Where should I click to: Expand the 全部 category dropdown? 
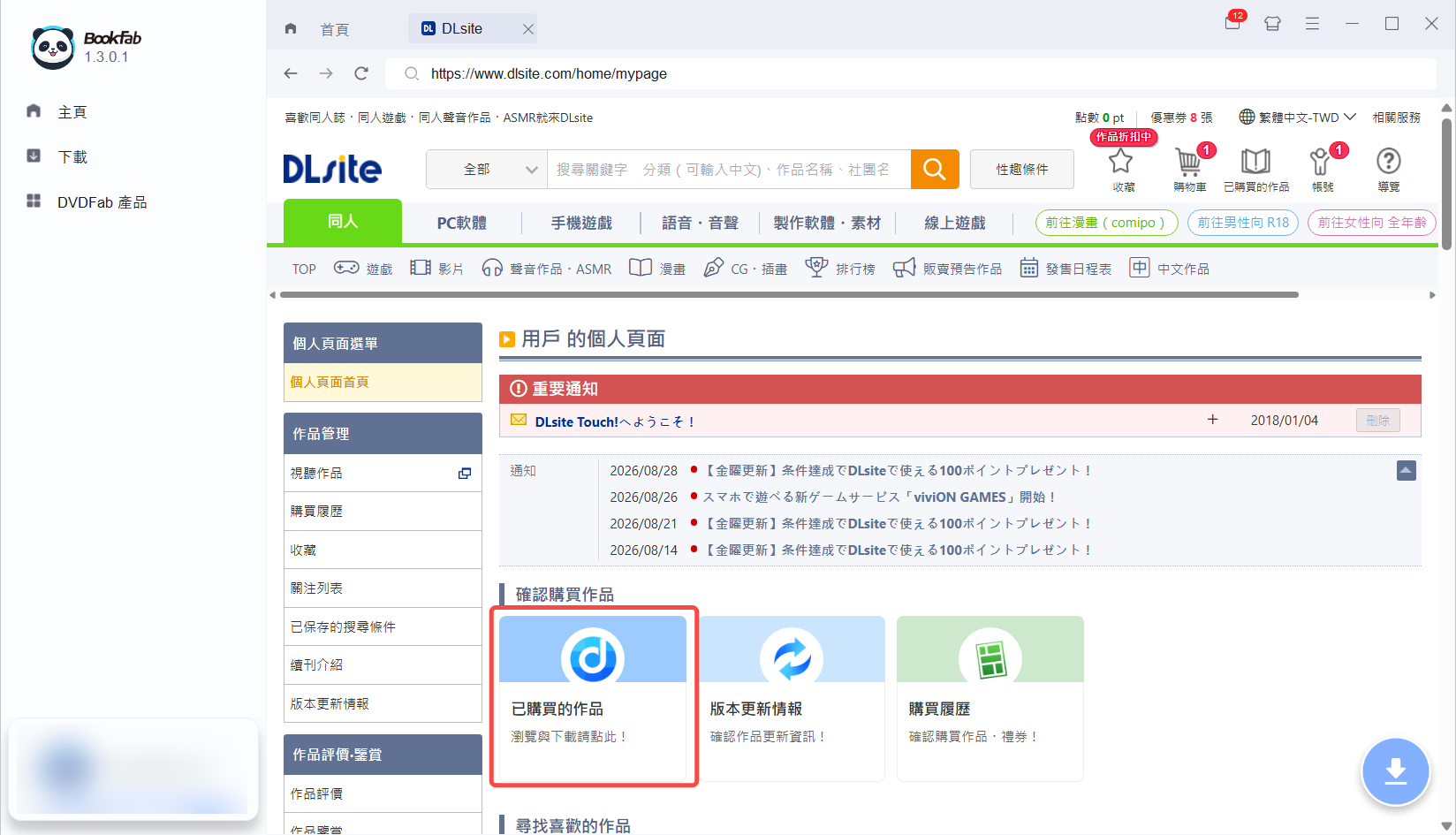pos(487,169)
